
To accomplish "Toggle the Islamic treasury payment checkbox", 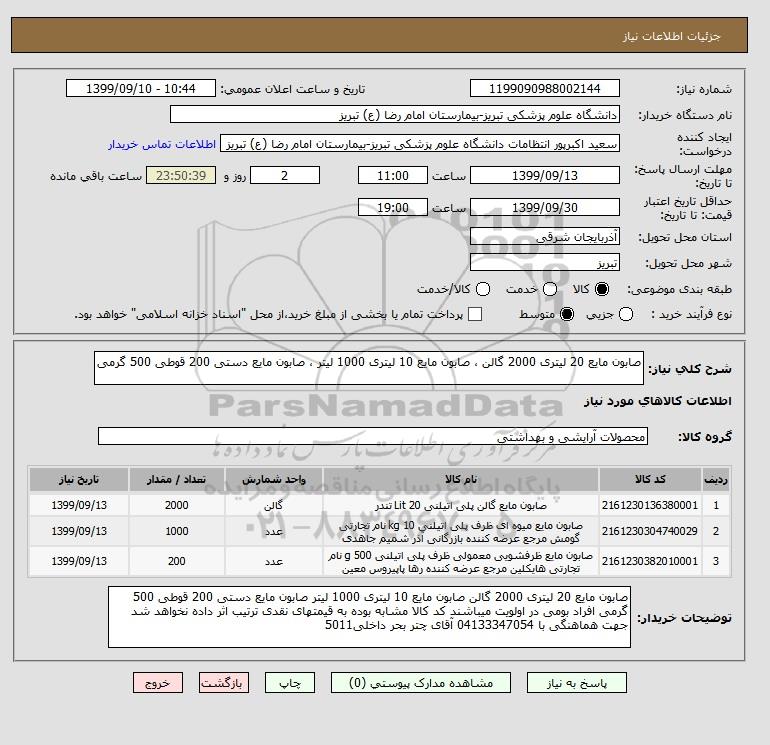I will [x=475, y=314].
